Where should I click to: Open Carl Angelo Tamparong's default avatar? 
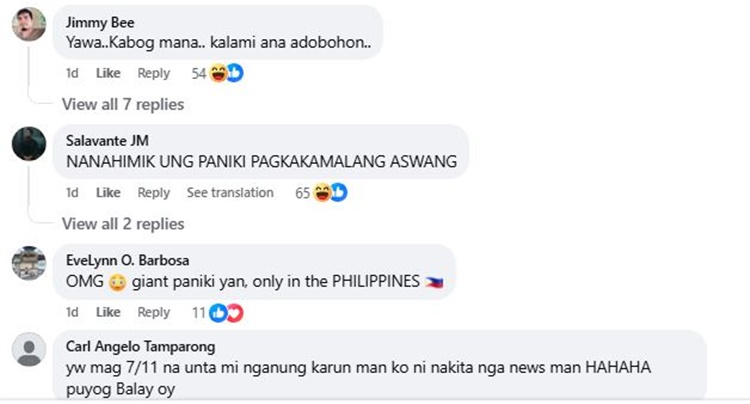29,349
